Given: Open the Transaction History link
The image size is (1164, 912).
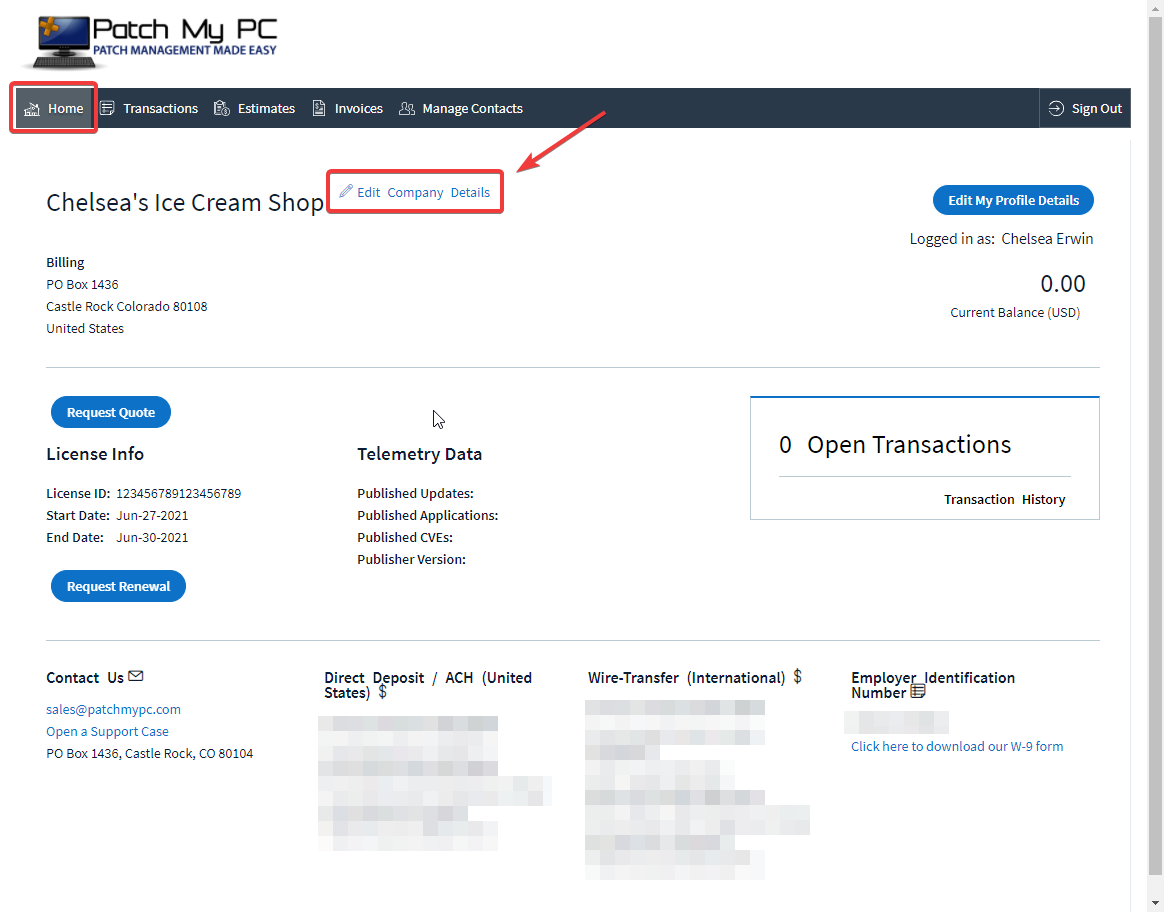Looking at the screenshot, I should (1004, 499).
